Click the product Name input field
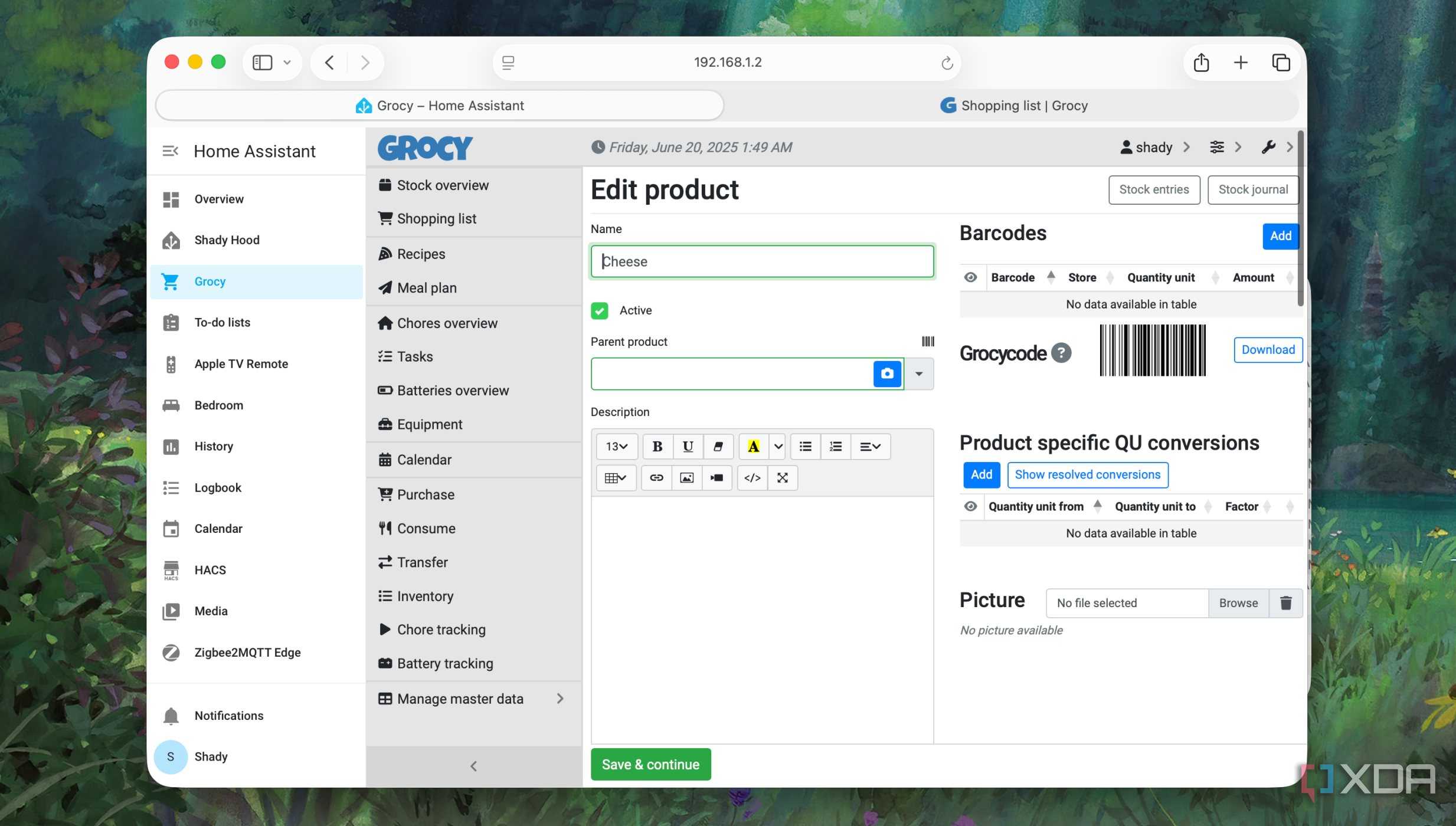 (762, 261)
